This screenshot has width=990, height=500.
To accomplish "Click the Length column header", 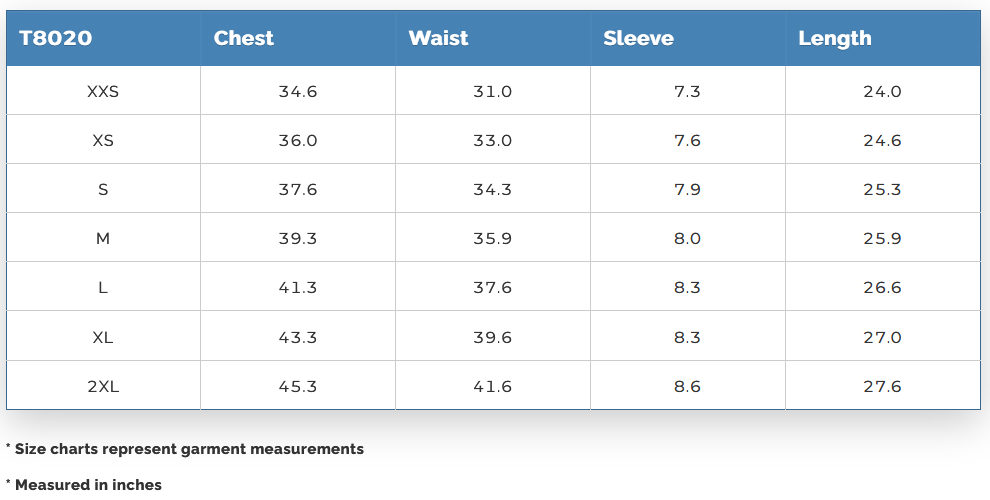I will 835,38.
